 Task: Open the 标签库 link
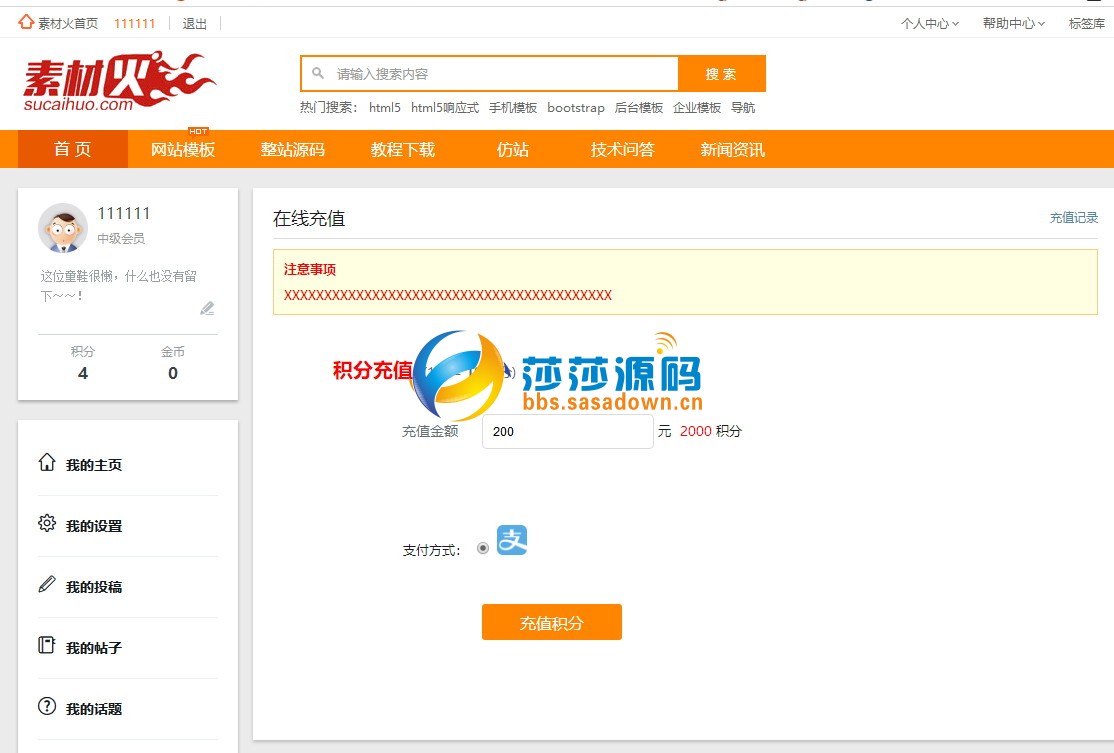click(x=1087, y=23)
